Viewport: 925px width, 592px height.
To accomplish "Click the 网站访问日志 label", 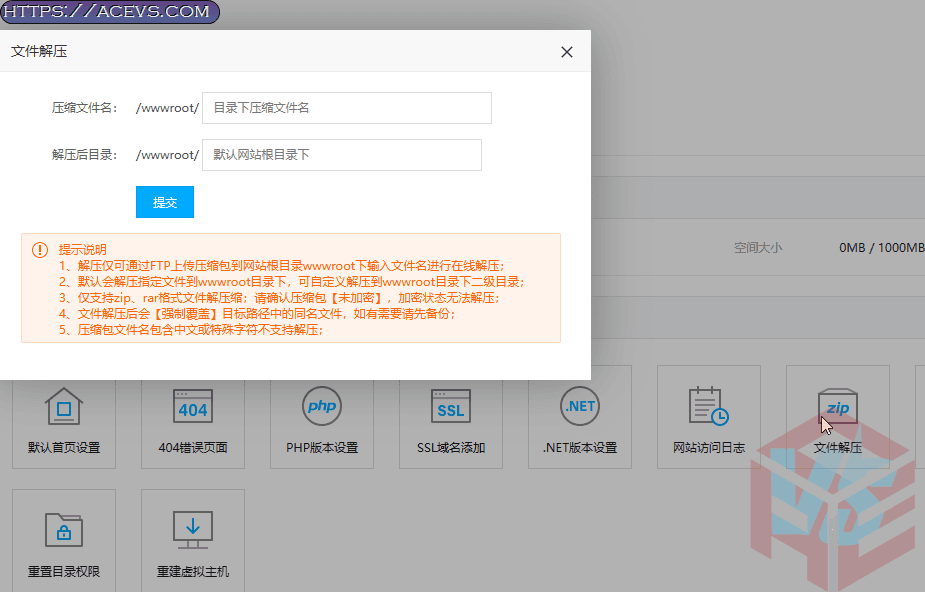I will [708, 448].
